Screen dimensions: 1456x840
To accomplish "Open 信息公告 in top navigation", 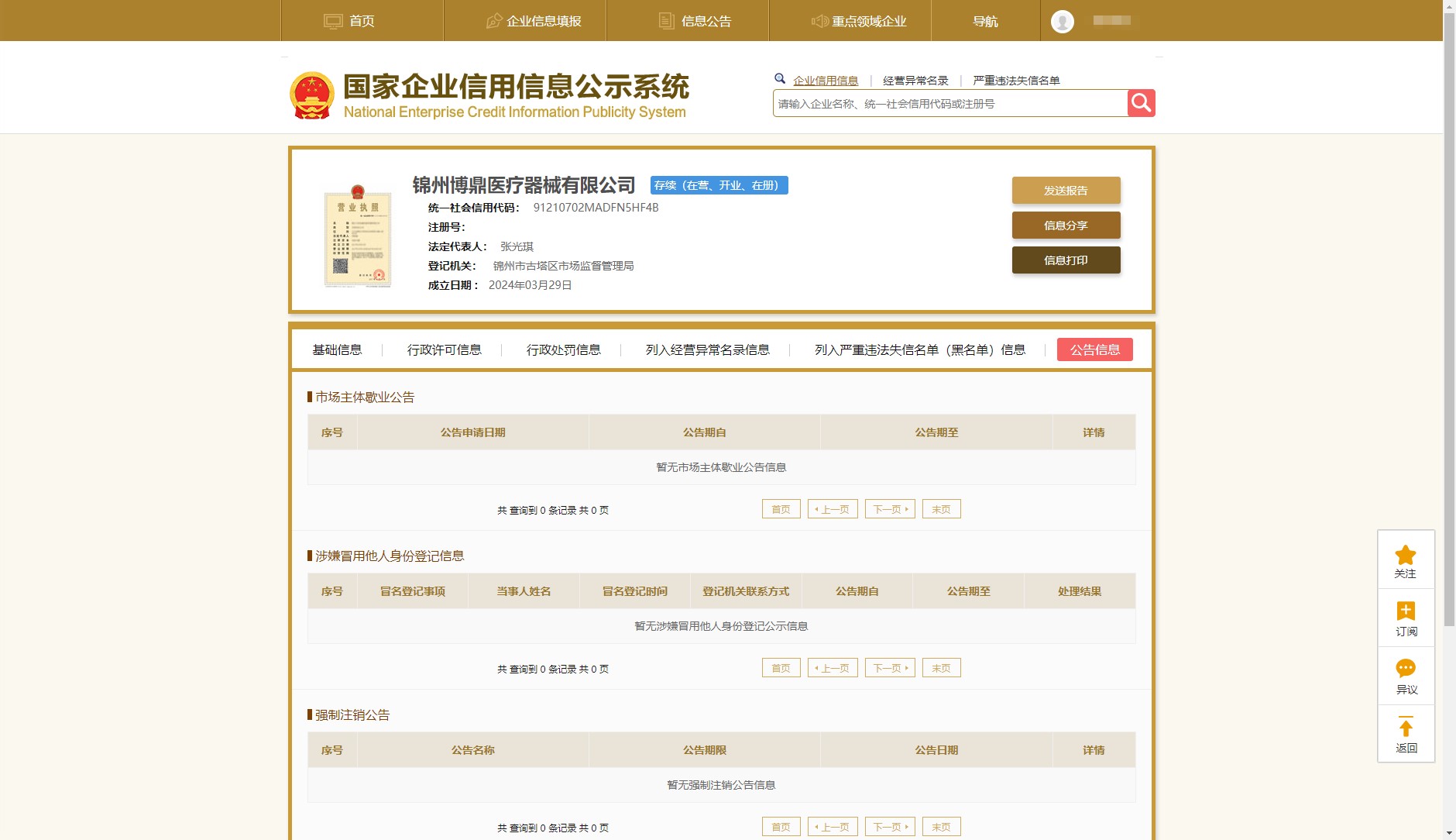I will coord(695,21).
